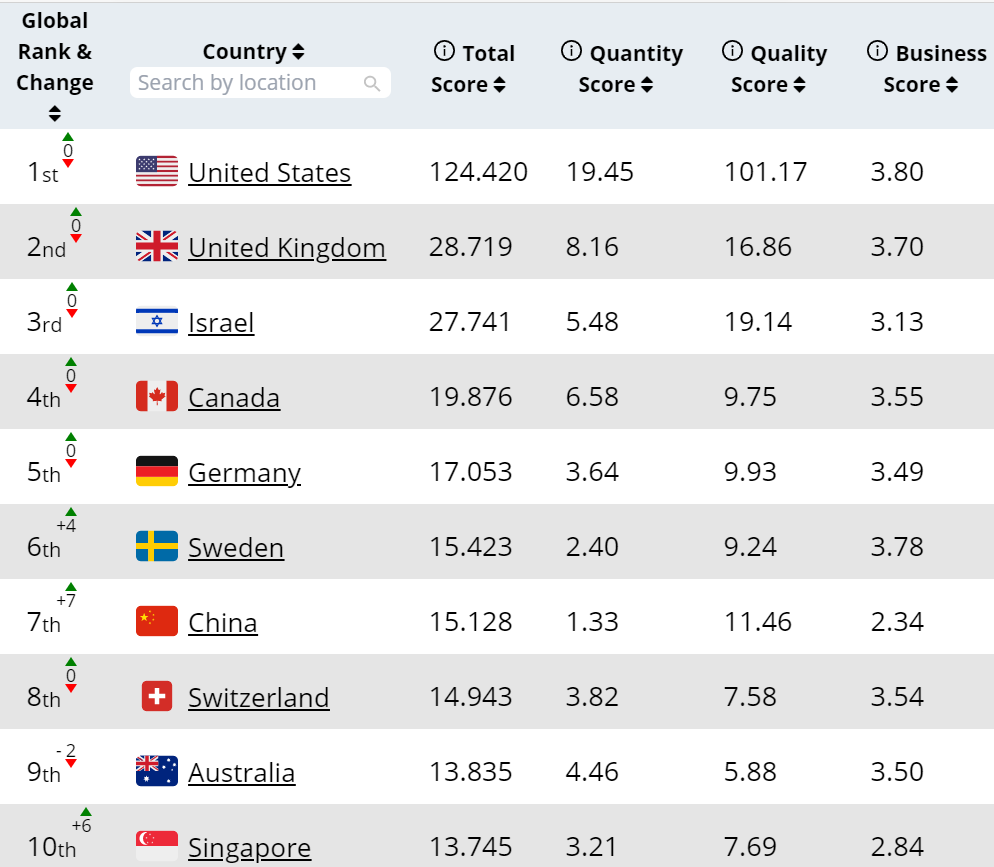Click the China flag icon
The image size is (994, 867).
point(157,621)
